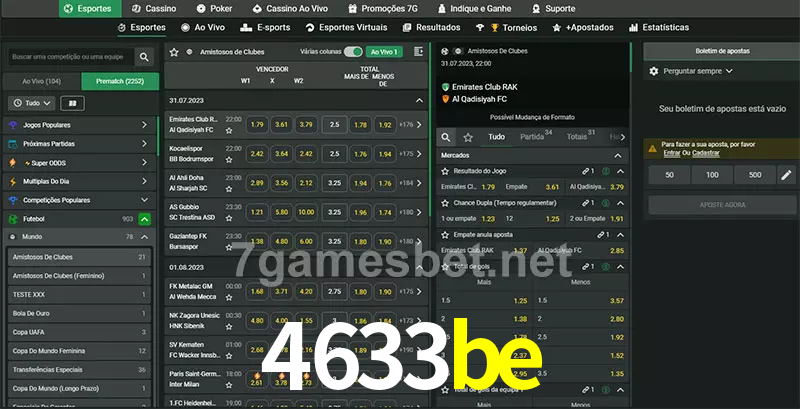Viewport: 800px width, 409px height.
Task: Open the Suporte menu item
Action: 554,9
